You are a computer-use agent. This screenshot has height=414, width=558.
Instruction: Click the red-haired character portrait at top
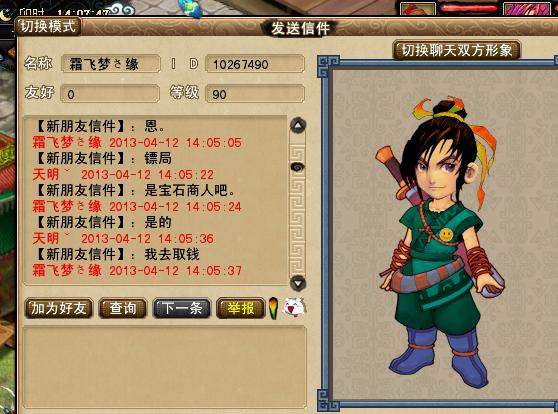418,8
